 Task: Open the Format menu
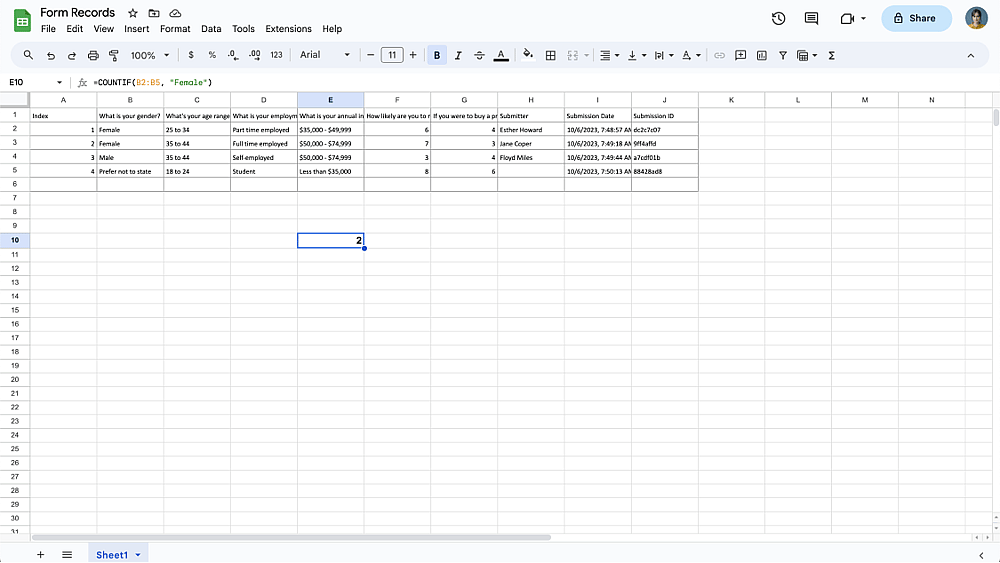point(175,29)
